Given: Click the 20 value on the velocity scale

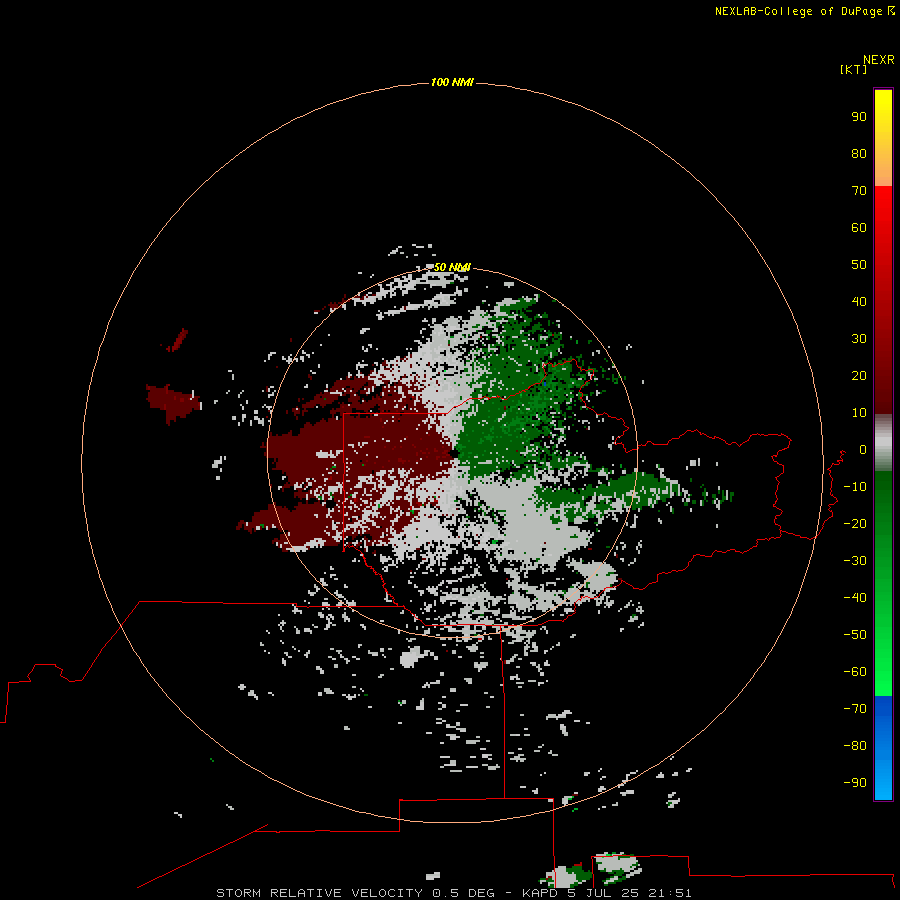Looking at the screenshot, I should (859, 376).
